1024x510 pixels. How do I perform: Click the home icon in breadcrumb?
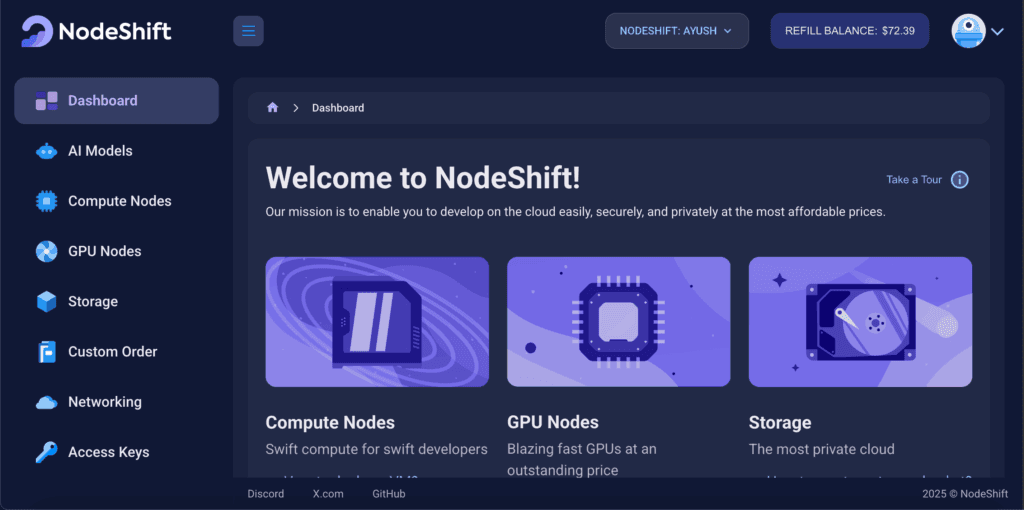click(272, 108)
